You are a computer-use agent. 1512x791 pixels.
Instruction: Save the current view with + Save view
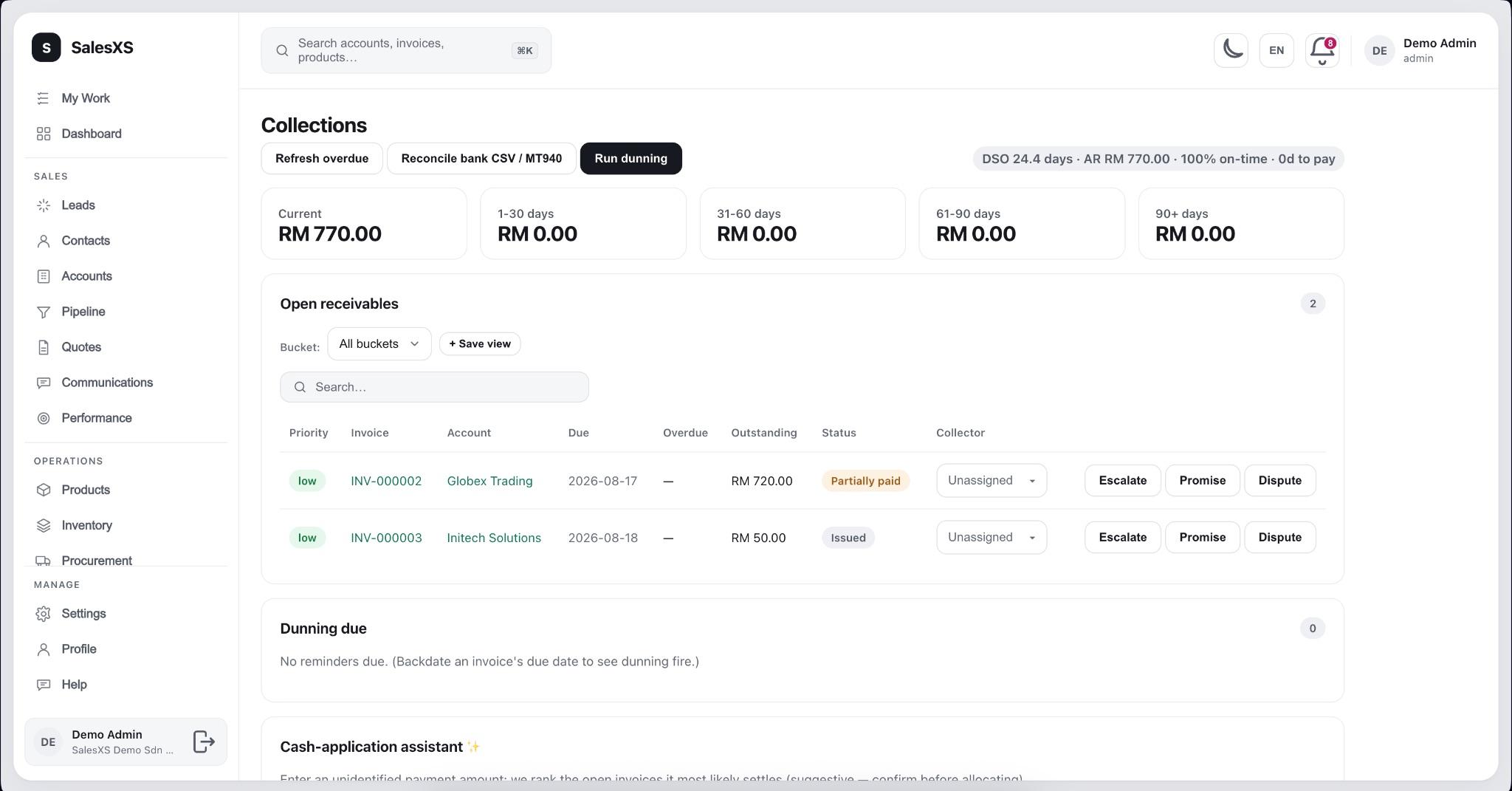(480, 344)
